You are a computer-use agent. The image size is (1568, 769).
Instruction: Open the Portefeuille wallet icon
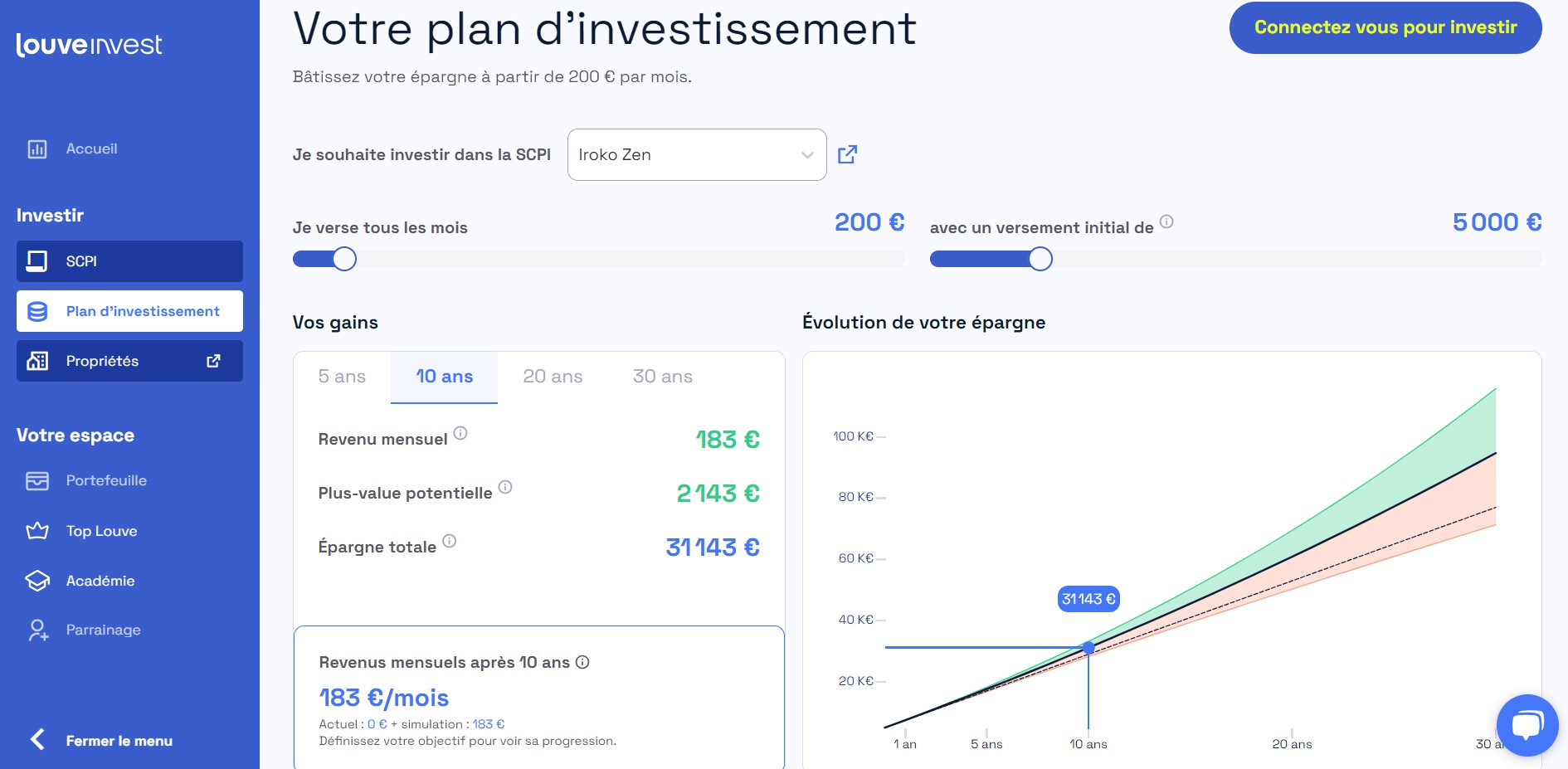coord(37,480)
